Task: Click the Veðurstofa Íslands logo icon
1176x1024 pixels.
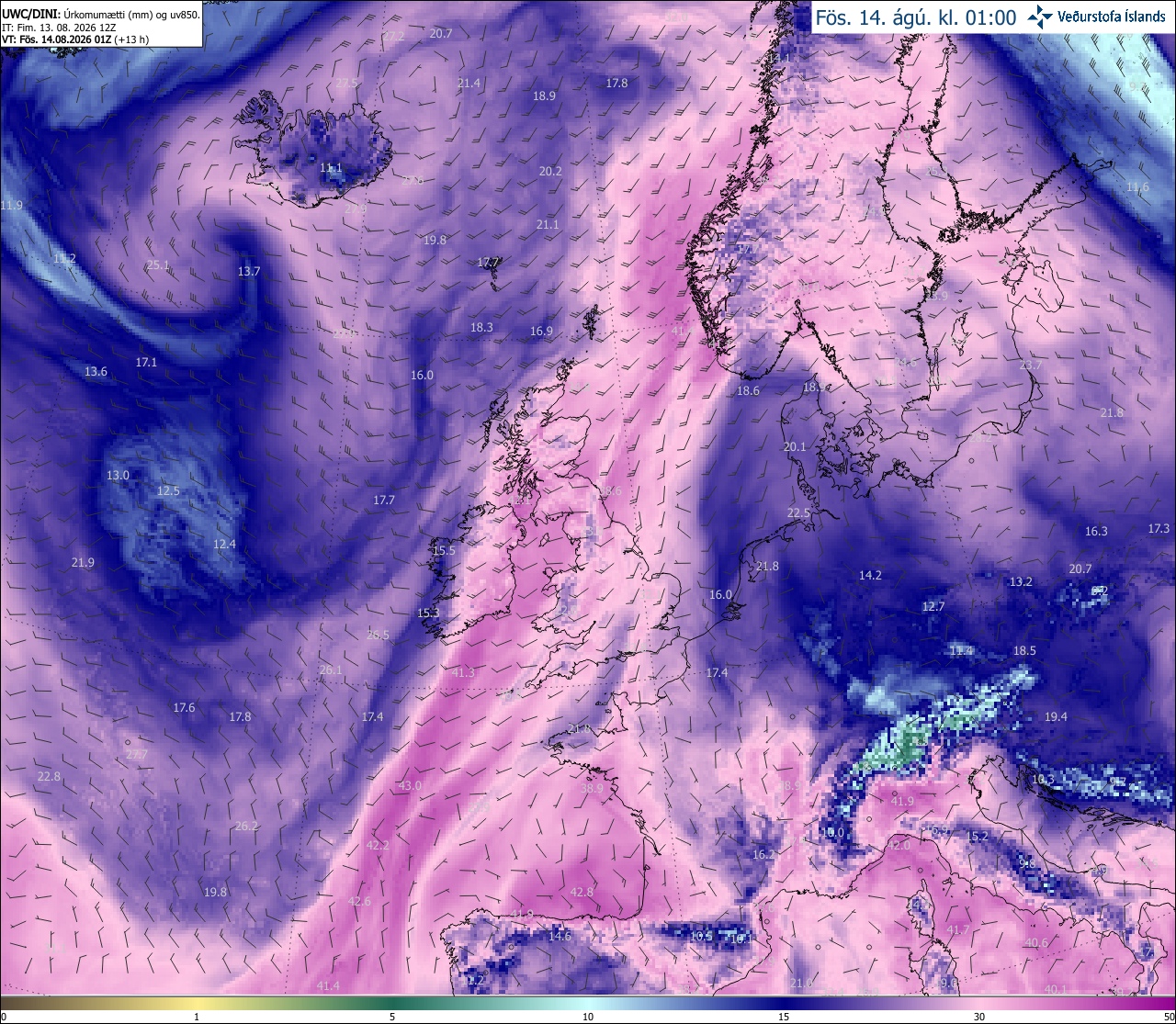Action: click(x=1040, y=17)
